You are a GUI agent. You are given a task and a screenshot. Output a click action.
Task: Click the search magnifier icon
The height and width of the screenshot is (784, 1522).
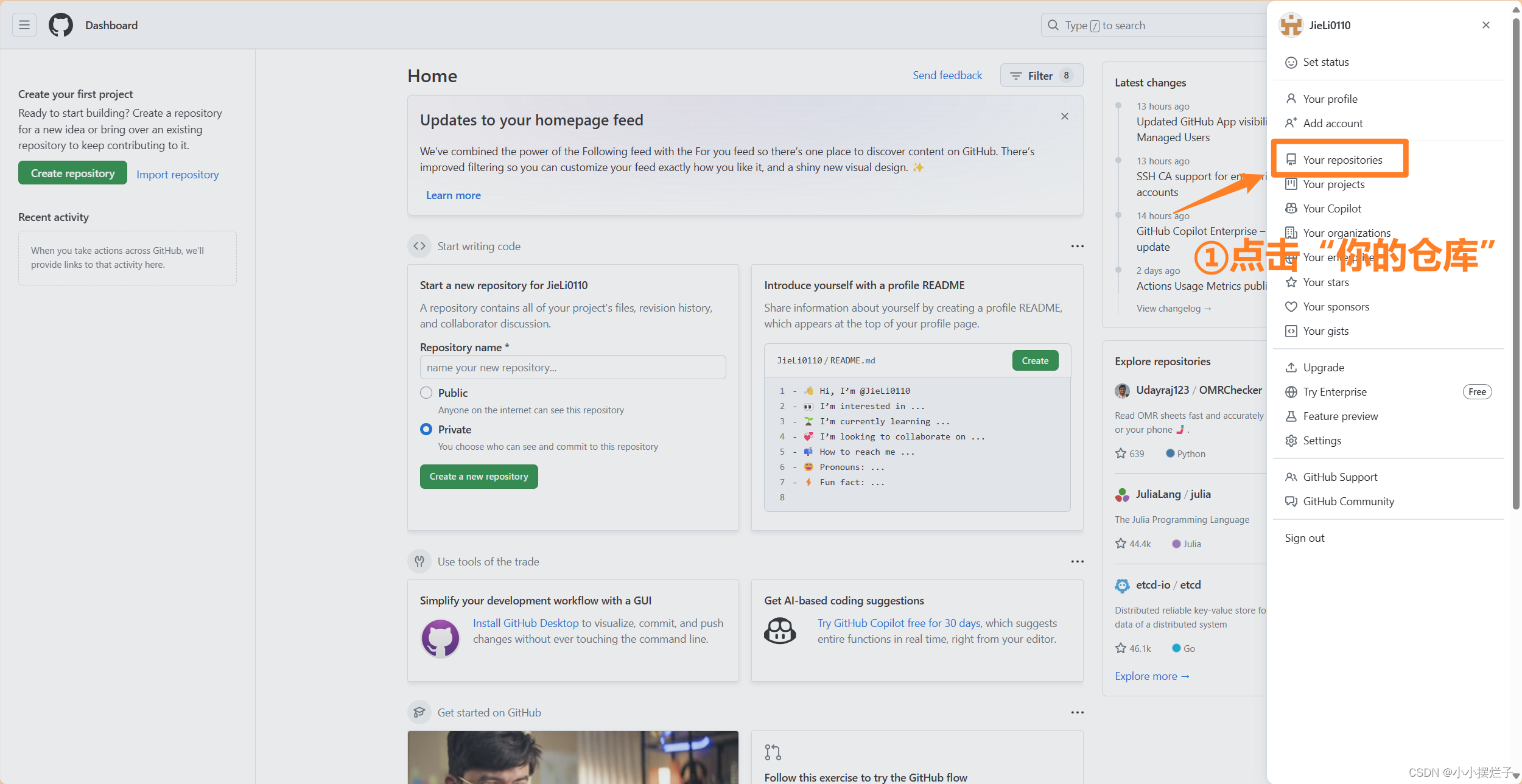pyautogui.click(x=1053, y=25)
